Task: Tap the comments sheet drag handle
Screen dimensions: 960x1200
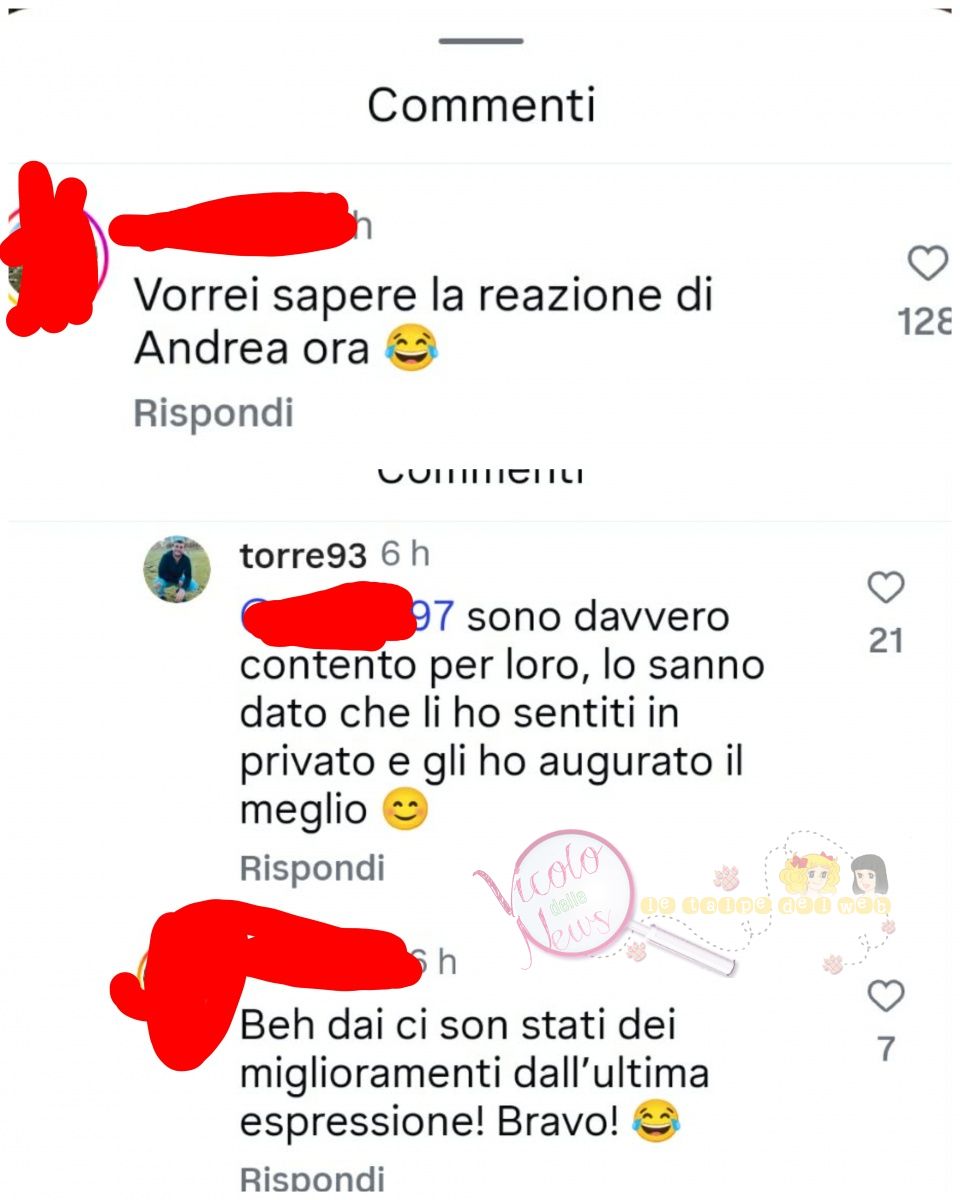Action: [481, 41]
